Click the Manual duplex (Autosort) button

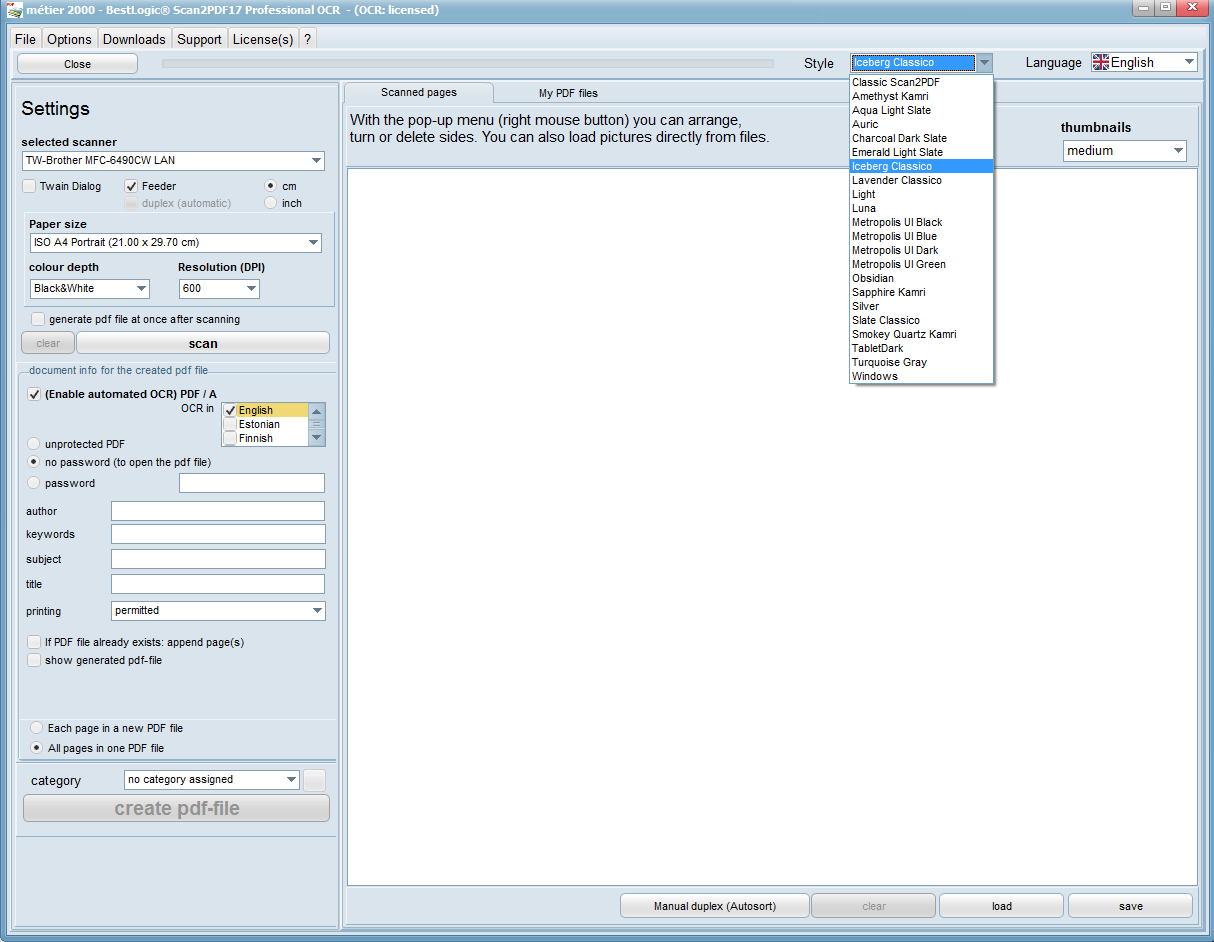pyautogui.click(x=714, y=906)
